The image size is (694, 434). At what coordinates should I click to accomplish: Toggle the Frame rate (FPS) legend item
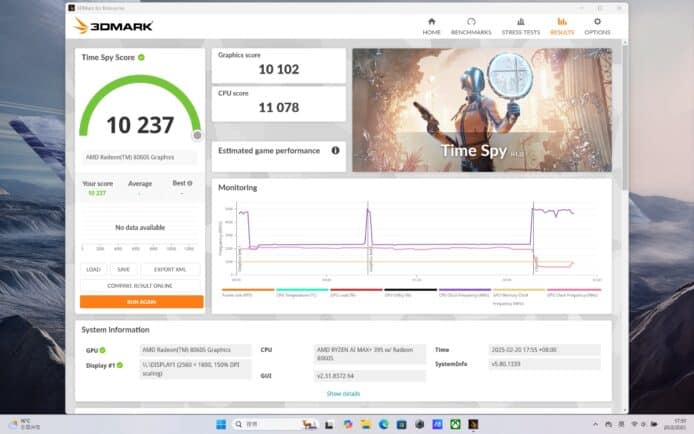[245, 293]
